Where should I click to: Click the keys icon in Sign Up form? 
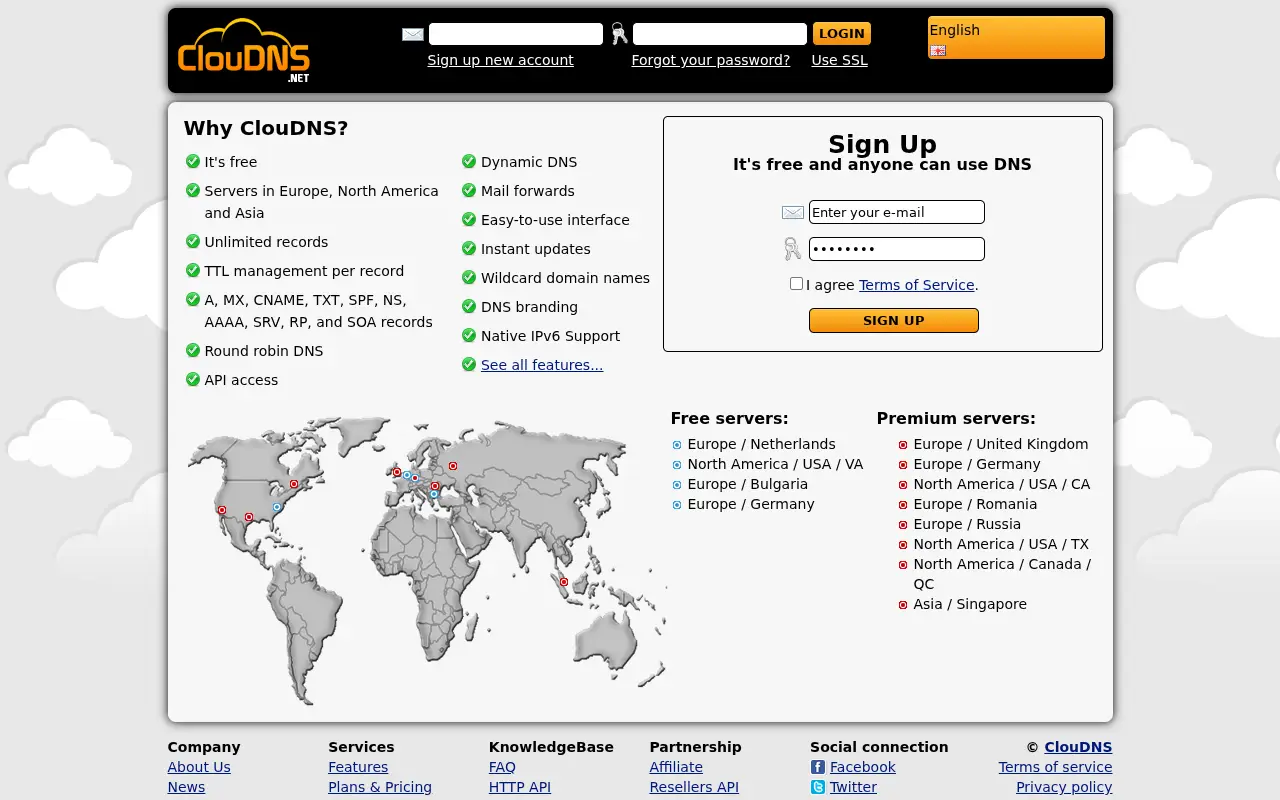click(x=792, y=249)
